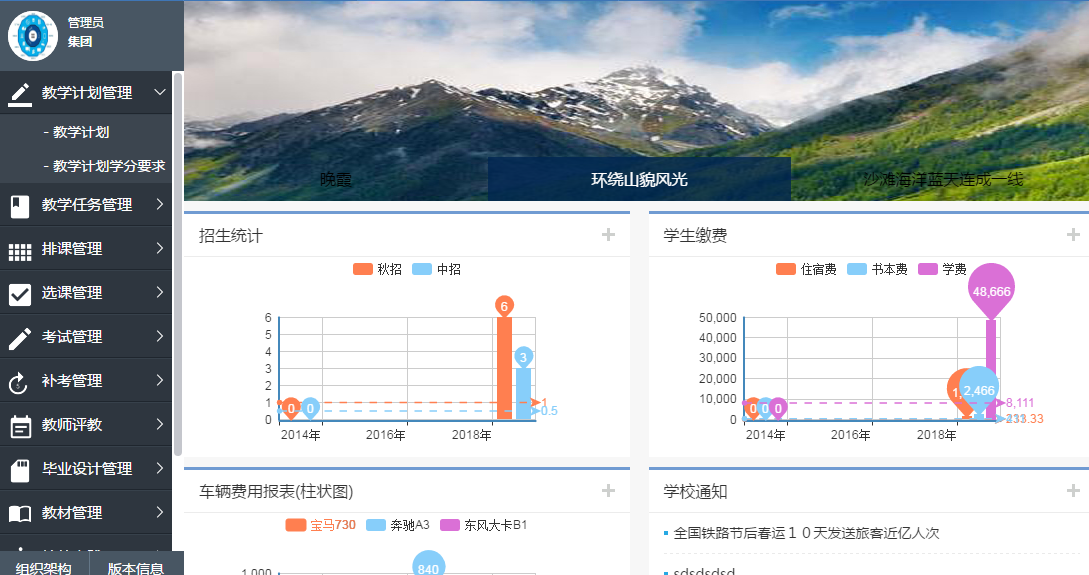This screenshot has height=575, width=1089.
Task: Click the 排课管理 grid icon
Action: (20, 250)
